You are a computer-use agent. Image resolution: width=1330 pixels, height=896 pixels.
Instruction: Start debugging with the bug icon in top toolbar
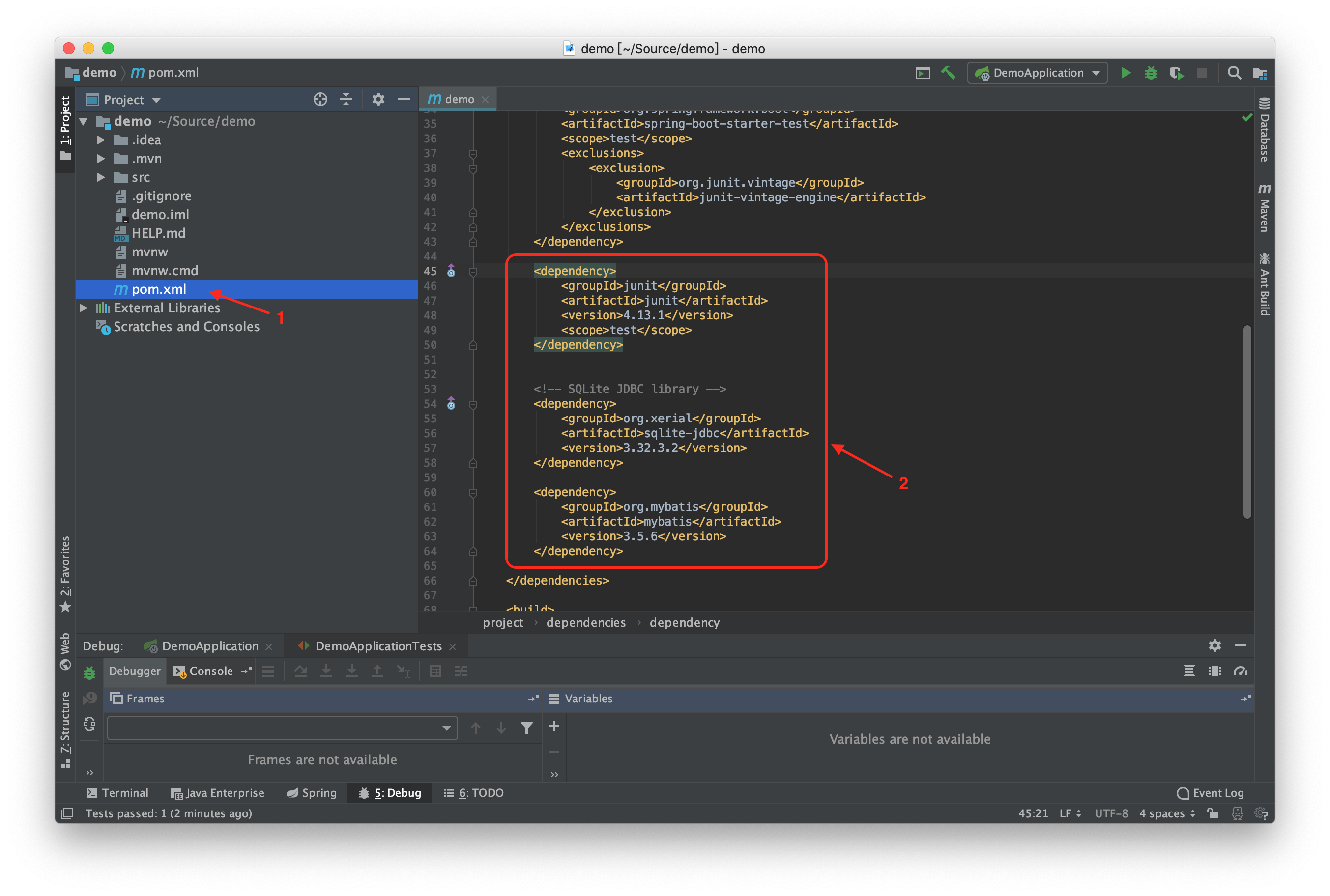1151,73
